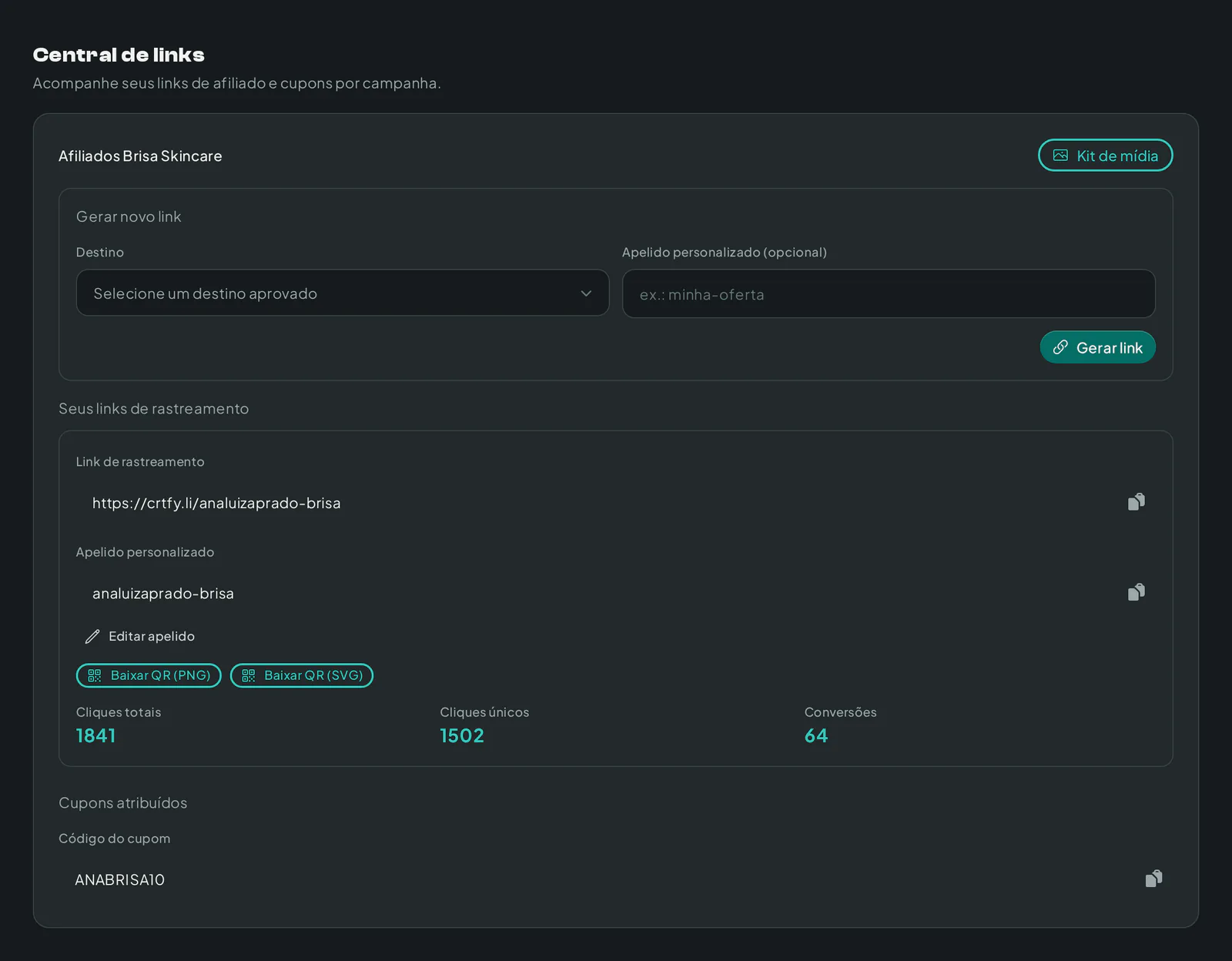This screenshot has width=1232, height=961.
Task: Click the QR icon in Baixar QR (SVG)
Action: point(249,675)
